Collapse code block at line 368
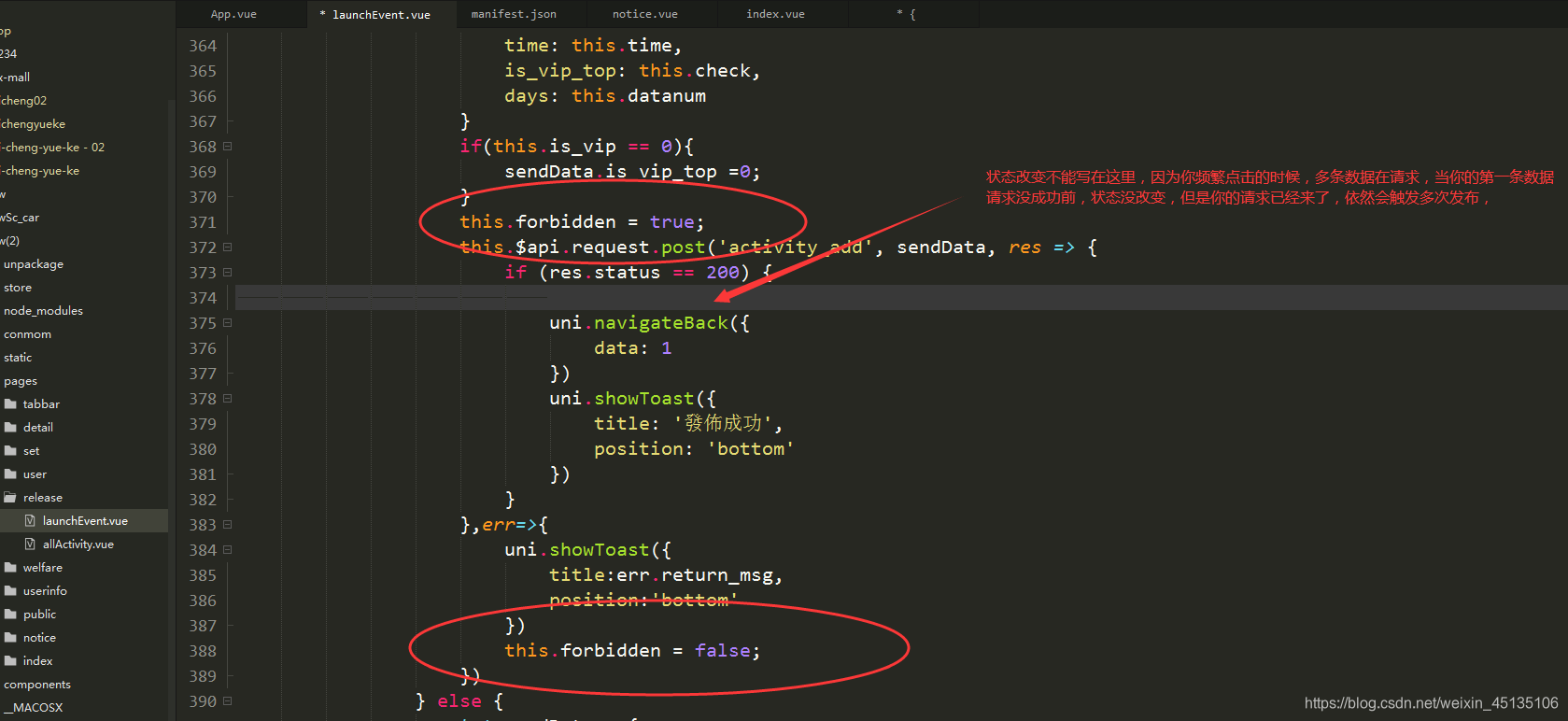 point(227,147)
